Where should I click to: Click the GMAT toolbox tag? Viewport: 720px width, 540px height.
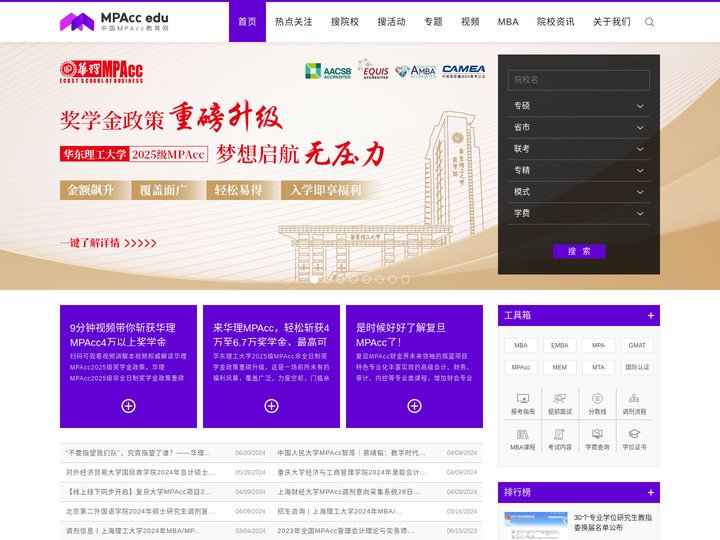(637, 345)
